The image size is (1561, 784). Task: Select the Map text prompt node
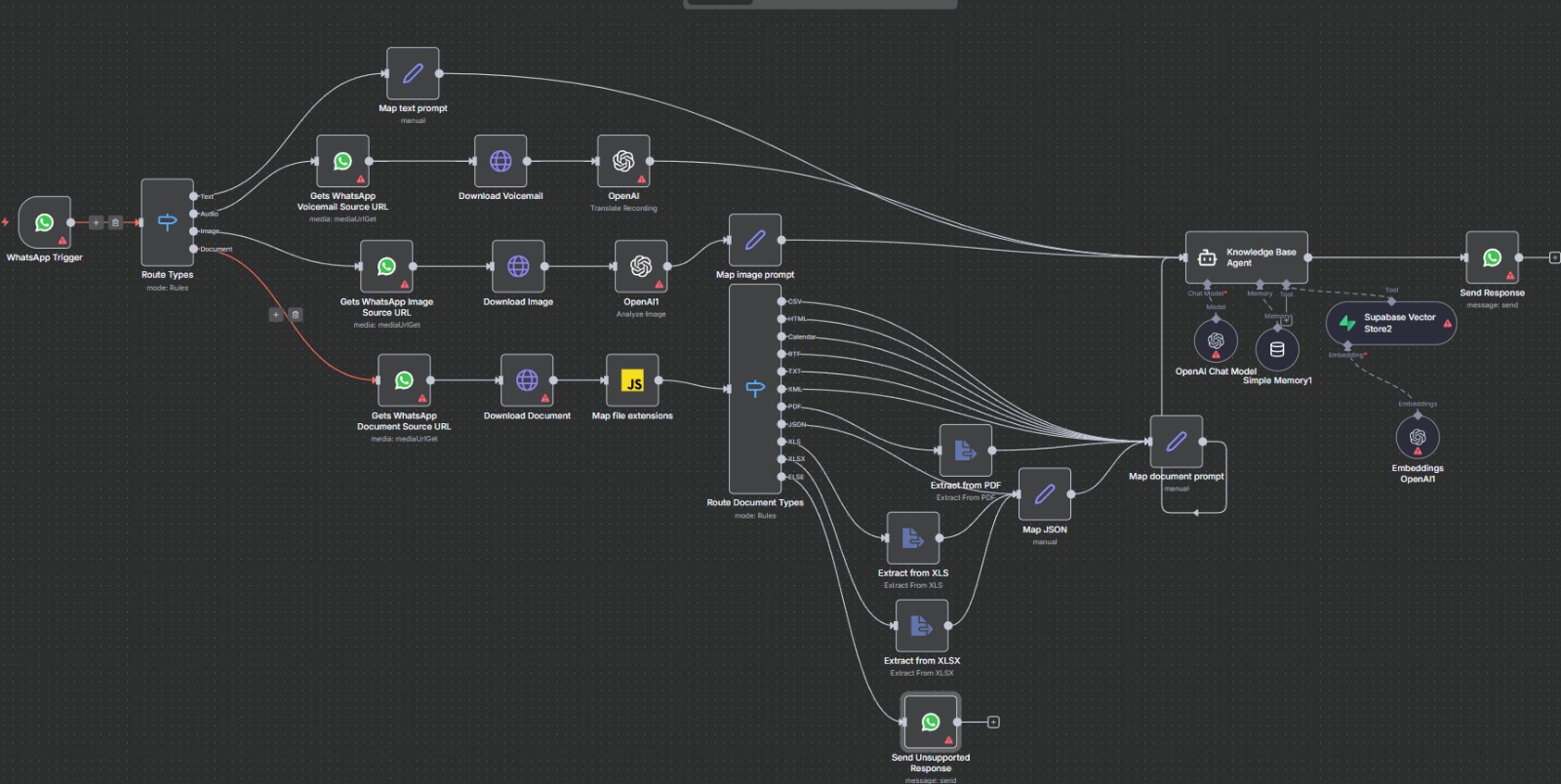click(x=413, y=73)
